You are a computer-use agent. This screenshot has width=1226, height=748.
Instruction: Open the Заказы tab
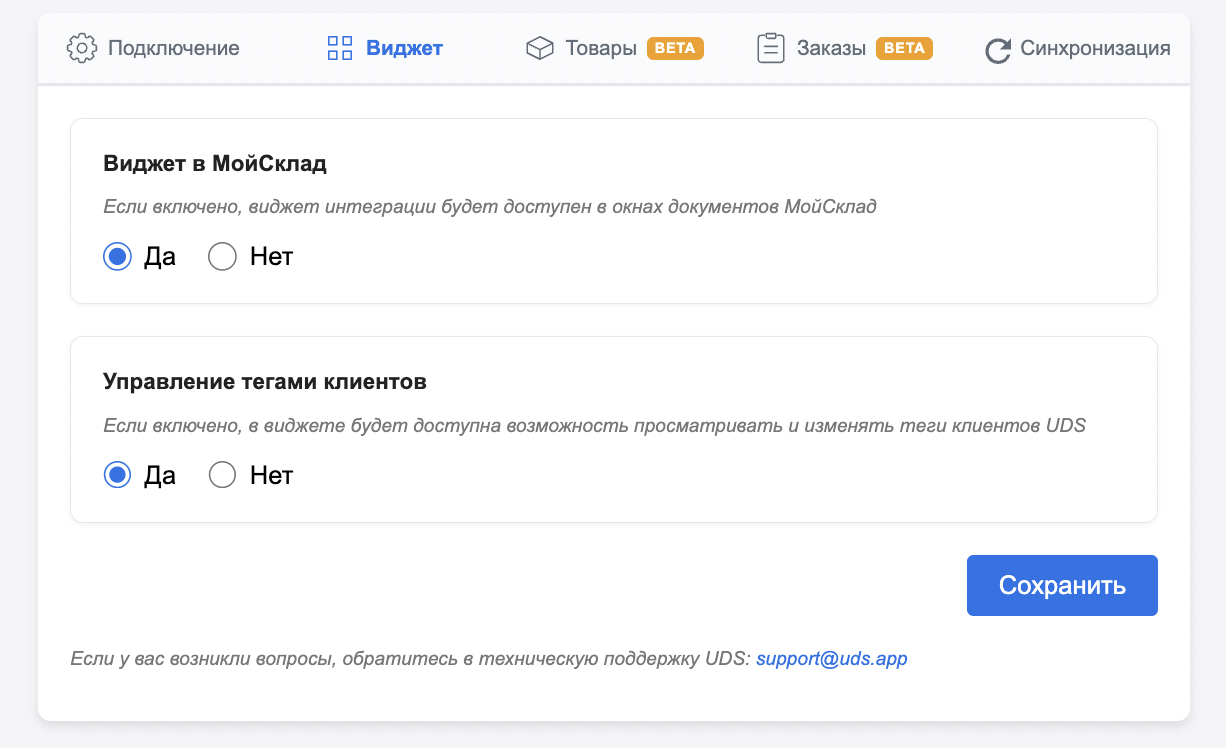[845, 48]
